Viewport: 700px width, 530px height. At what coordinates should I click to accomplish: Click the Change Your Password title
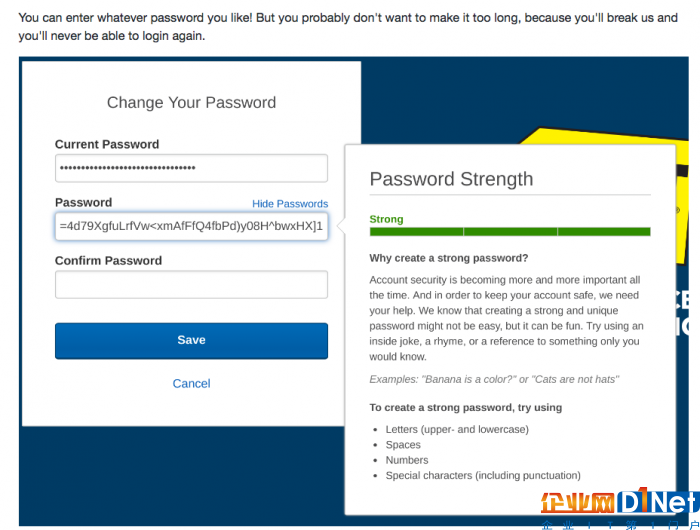pyautogui.click(x=191, y=103)
